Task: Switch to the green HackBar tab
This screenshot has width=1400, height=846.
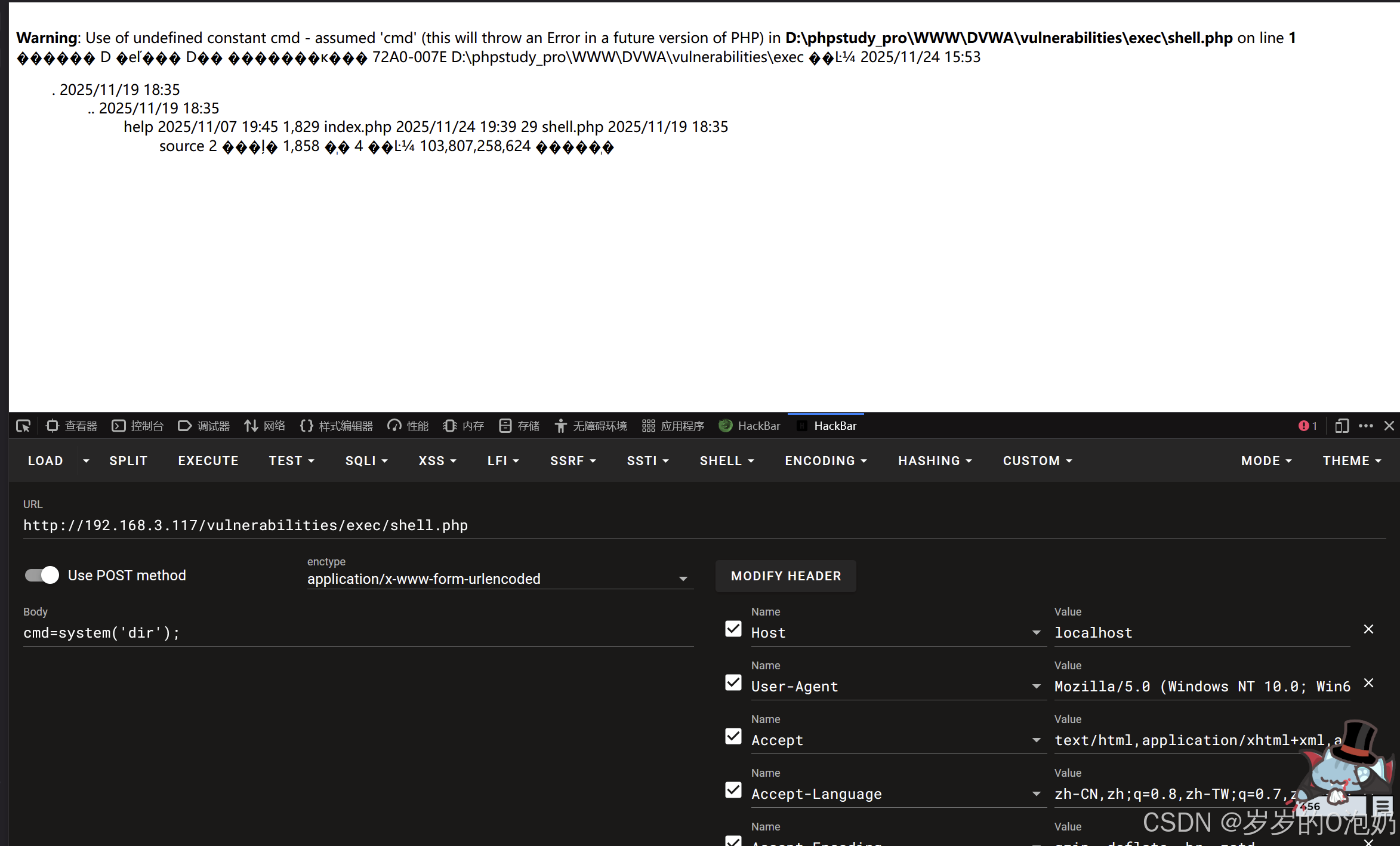Action: (750, 426)
